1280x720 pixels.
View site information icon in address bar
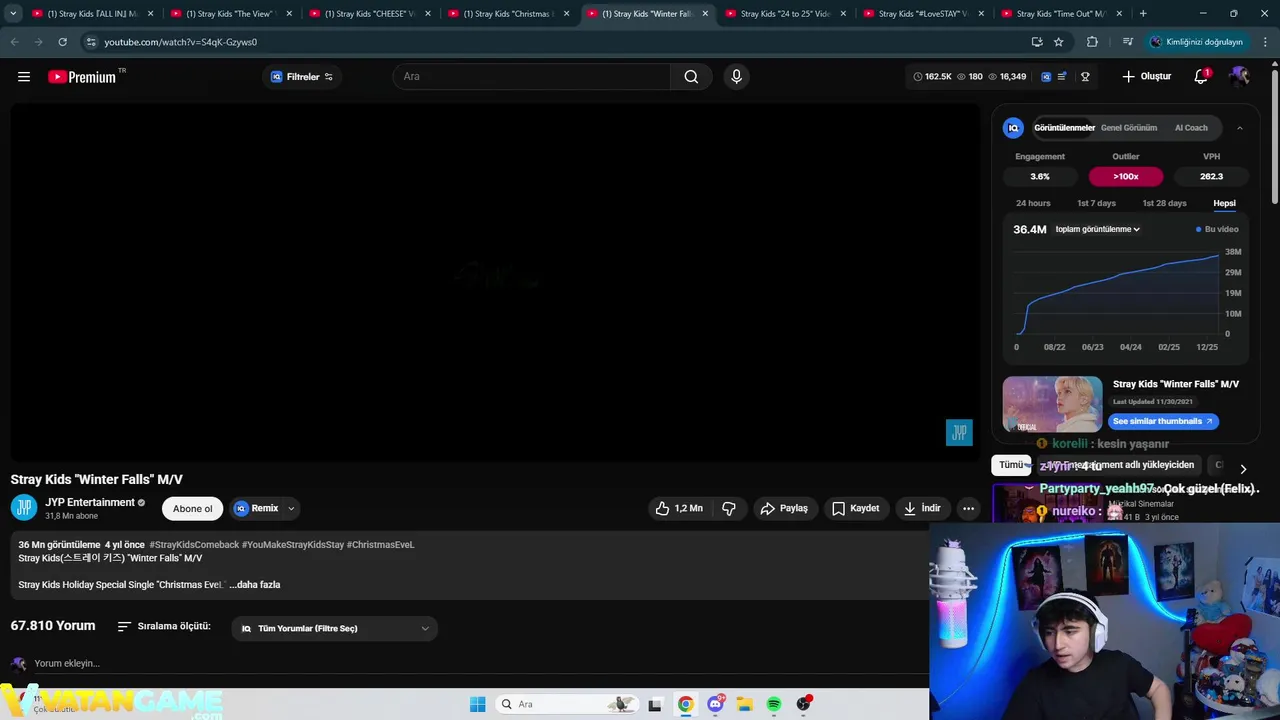(91, 42)
